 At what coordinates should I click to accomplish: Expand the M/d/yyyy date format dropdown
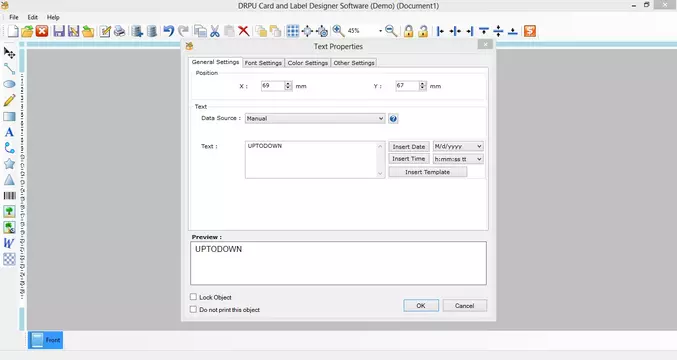[x=458, y=146]
